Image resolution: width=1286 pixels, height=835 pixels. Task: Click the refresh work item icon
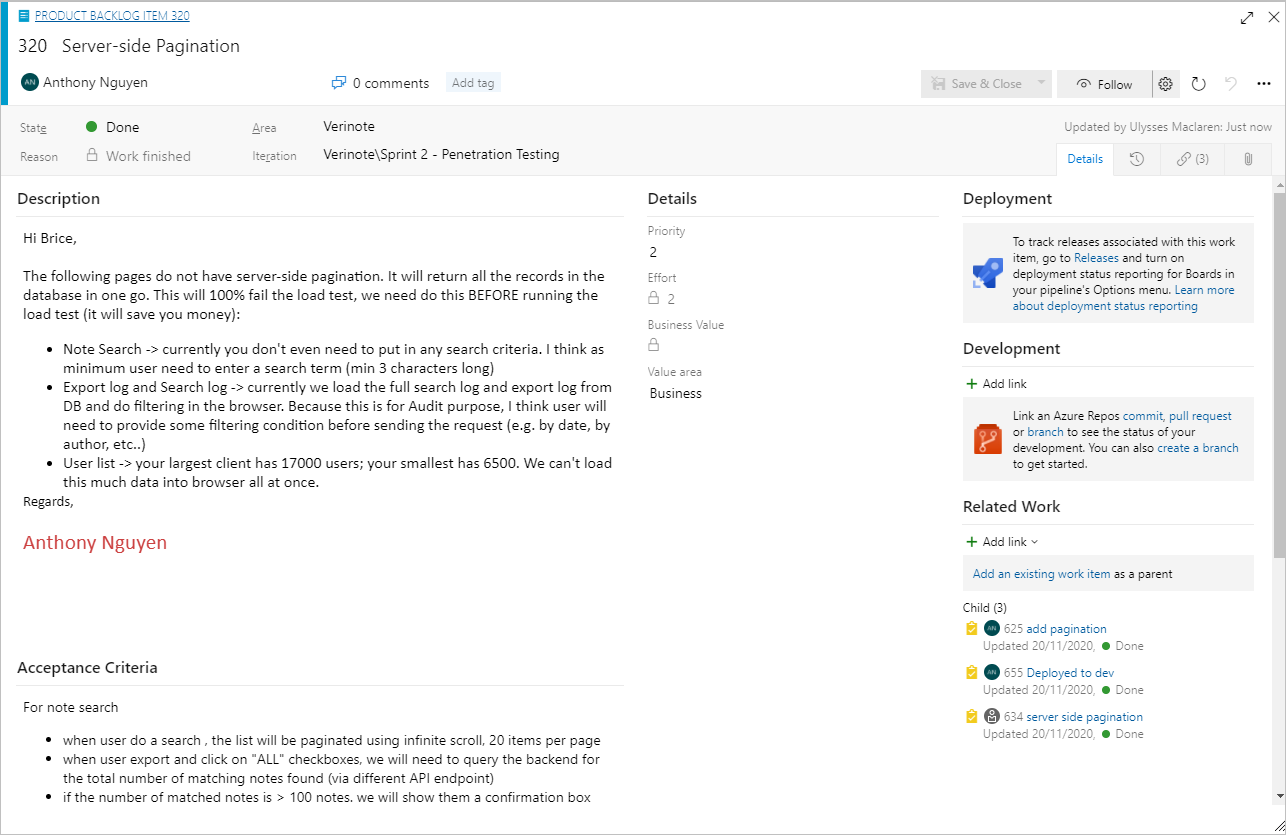[1199, 84]
